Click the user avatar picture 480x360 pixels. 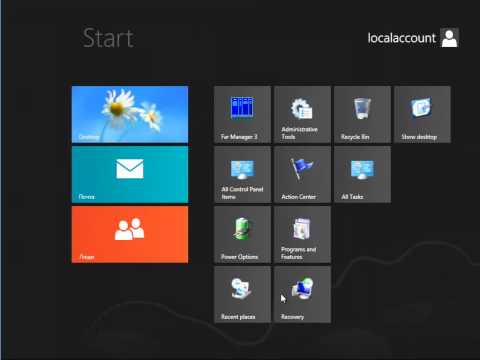pyautogui.click(x=449, y=38)
